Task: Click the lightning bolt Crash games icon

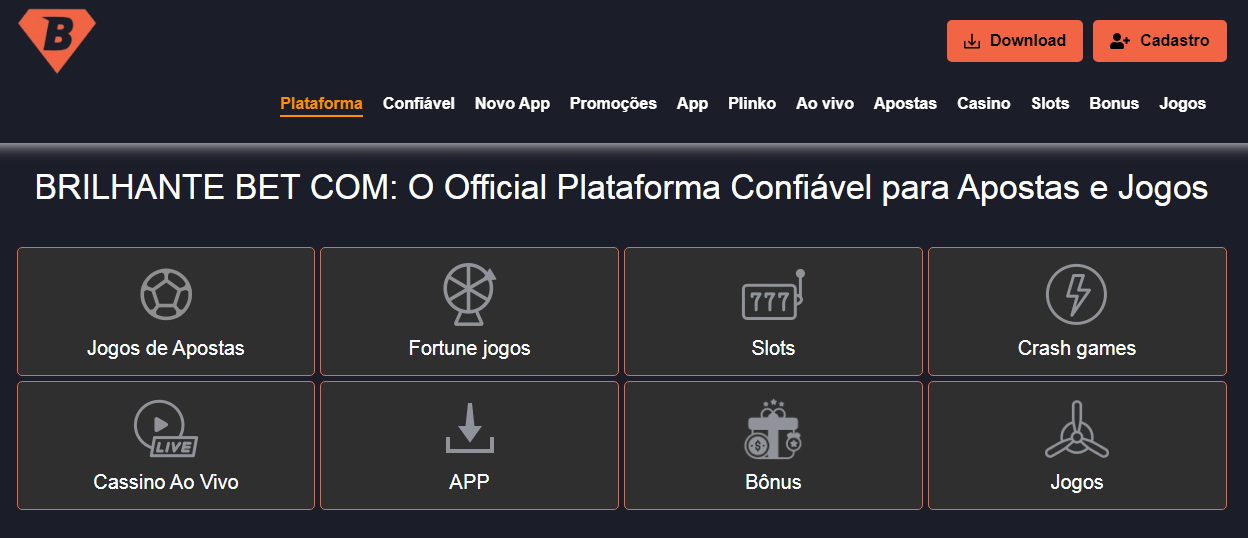Action: (x=1076, y=294)
